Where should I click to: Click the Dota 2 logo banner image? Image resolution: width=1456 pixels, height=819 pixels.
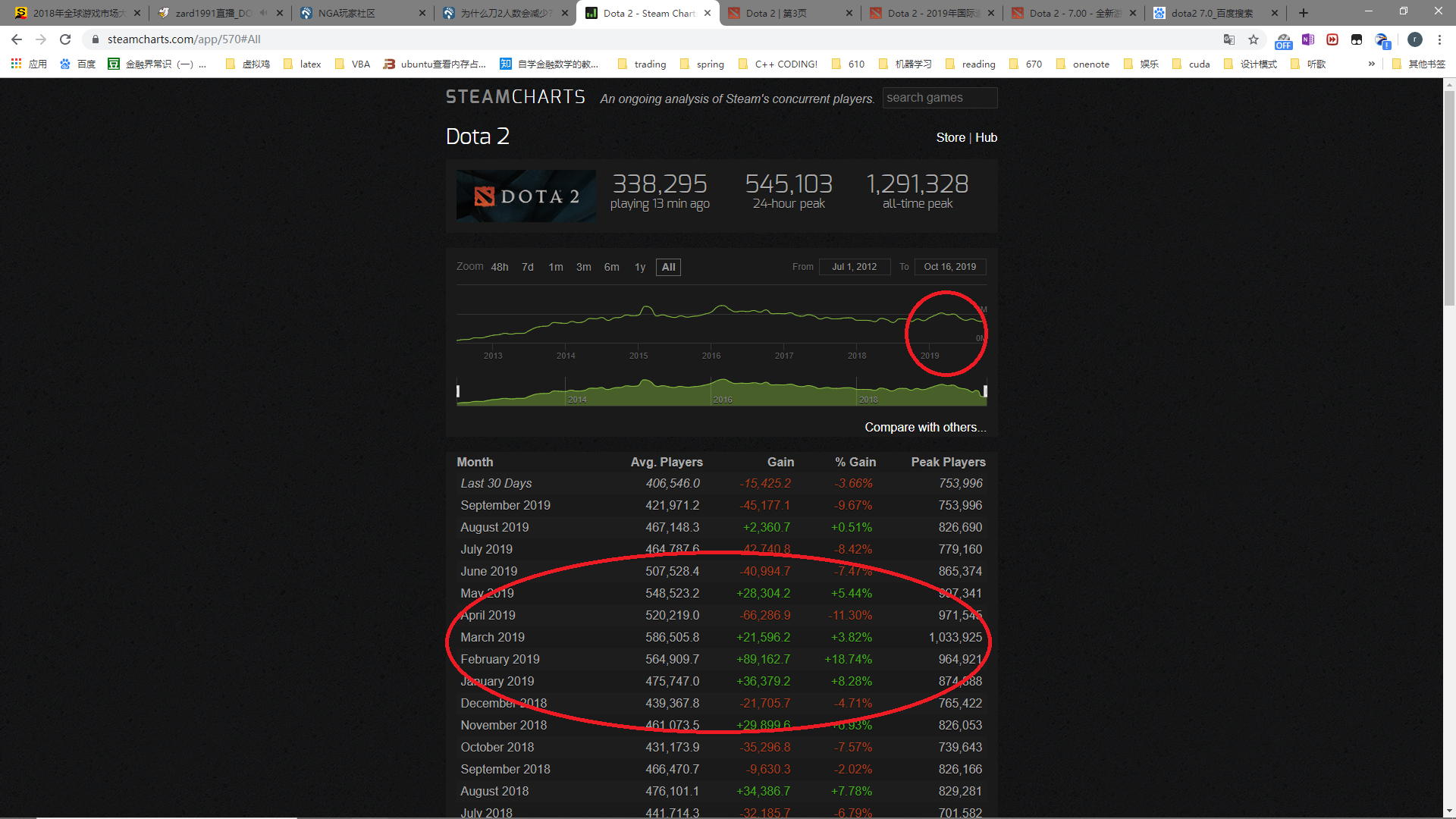[x=526, y=196]
